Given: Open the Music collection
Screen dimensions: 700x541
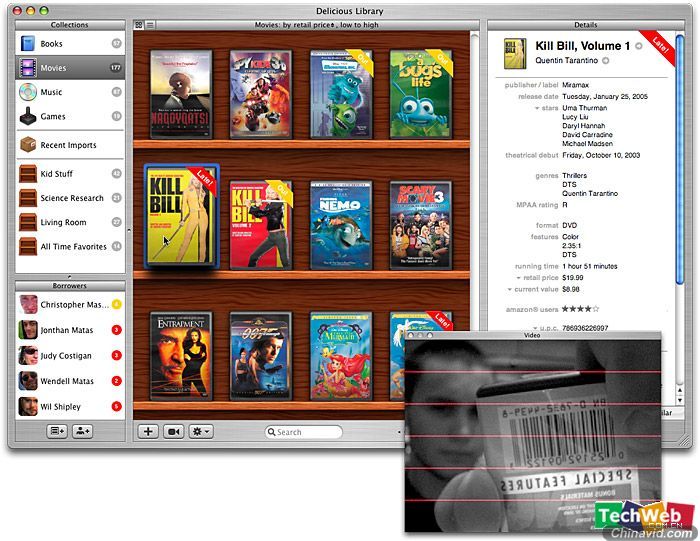Looking at the screenshot, I should click(x=70, y=92).
